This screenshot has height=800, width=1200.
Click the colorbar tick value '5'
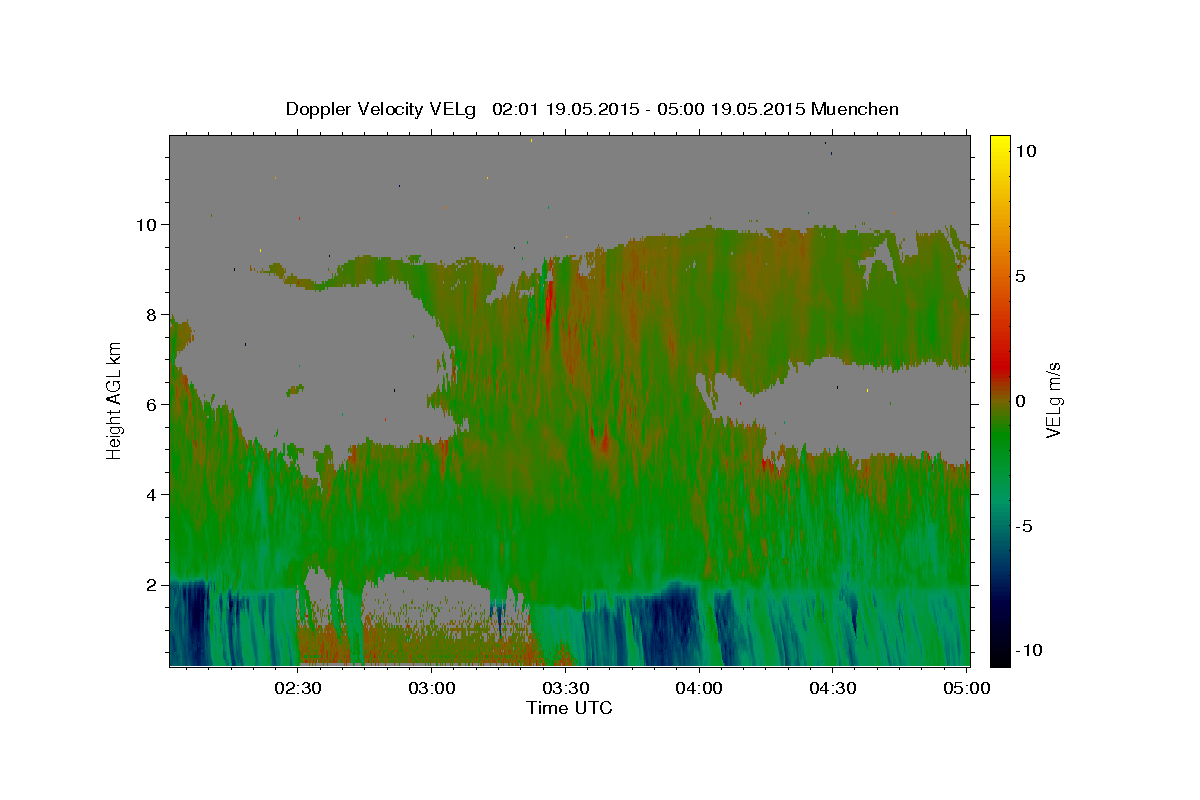1021,276
